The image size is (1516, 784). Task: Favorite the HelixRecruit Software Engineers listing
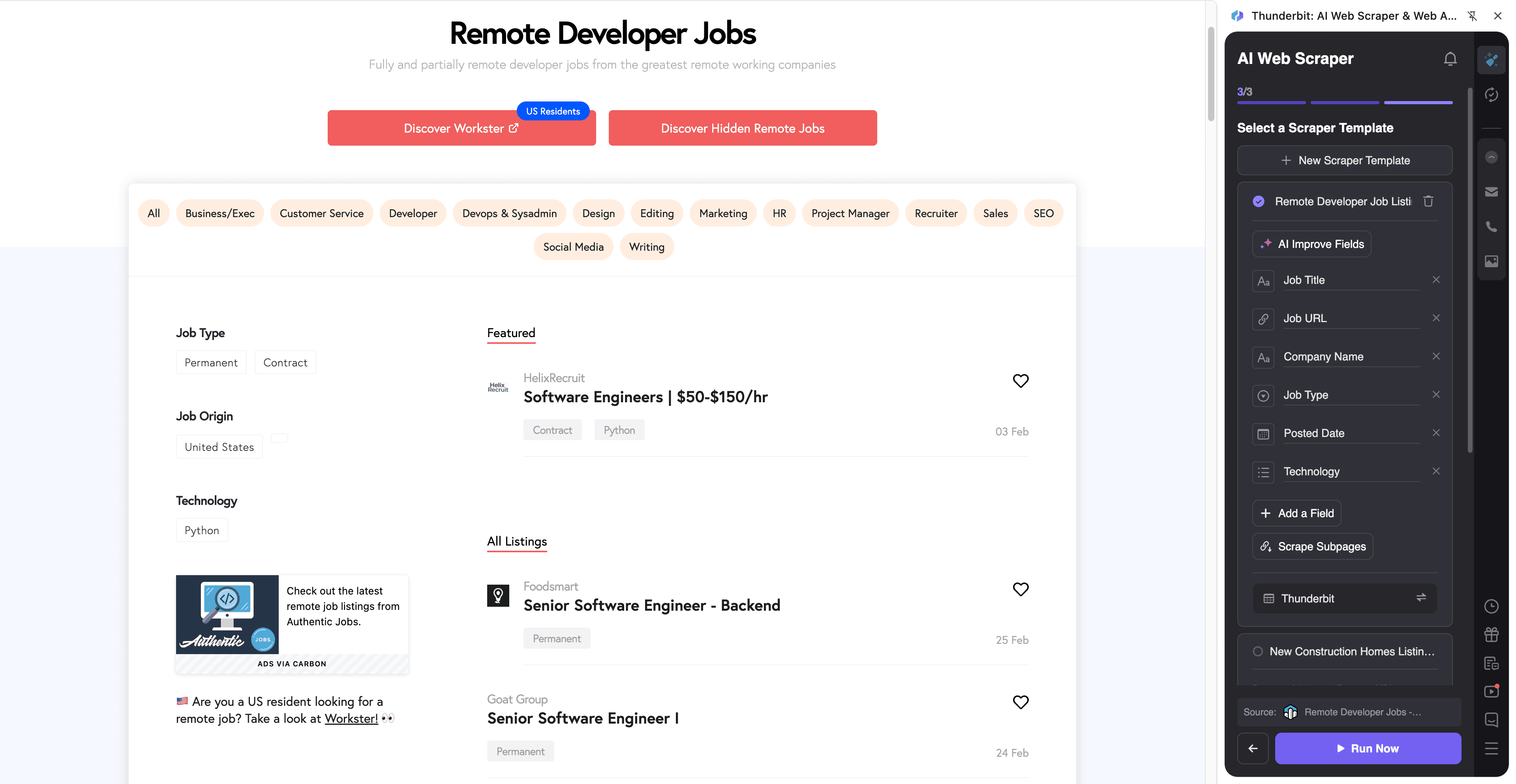click(1021, 381)
